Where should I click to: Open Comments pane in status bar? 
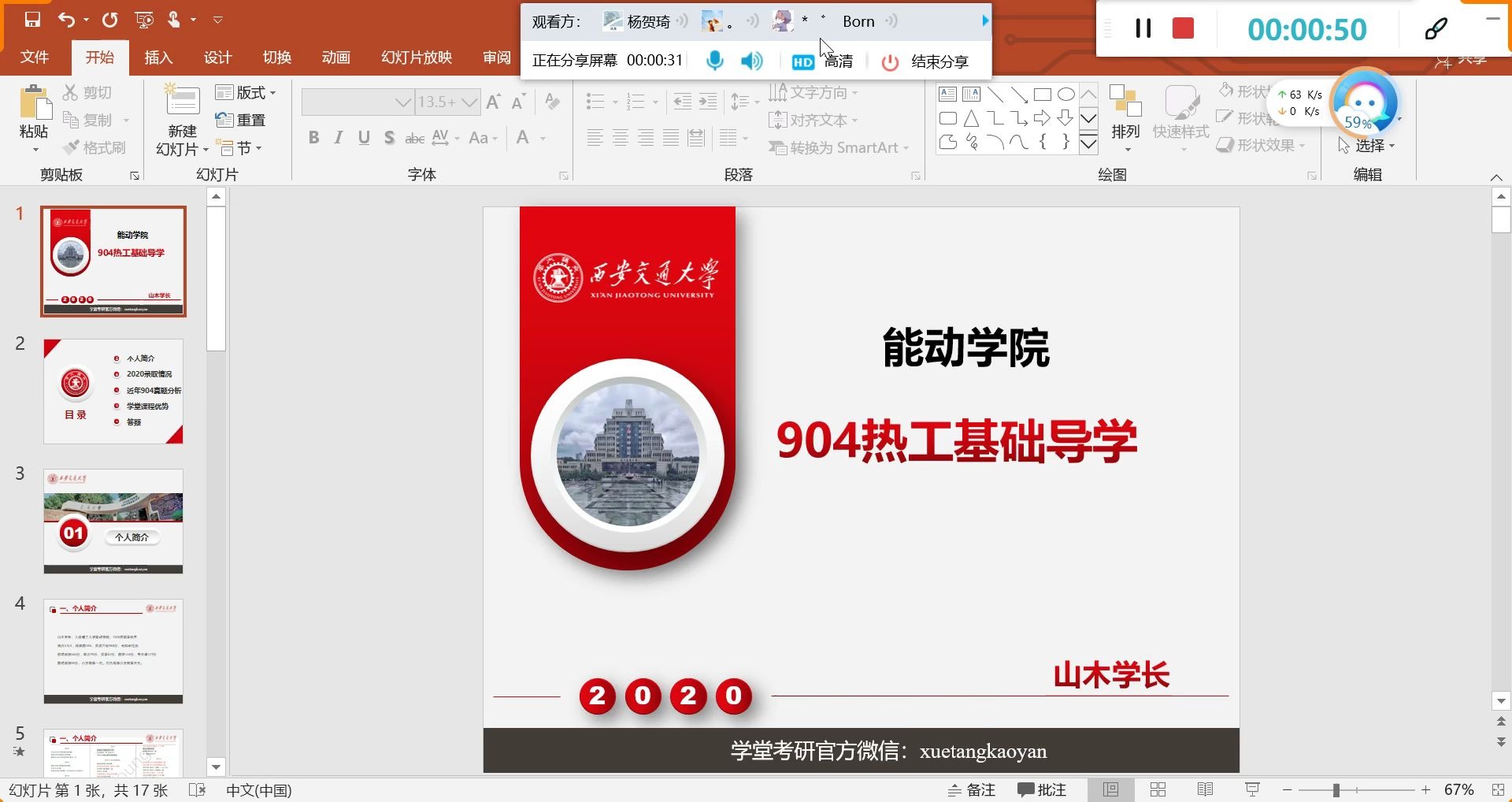click(1041, 789)
